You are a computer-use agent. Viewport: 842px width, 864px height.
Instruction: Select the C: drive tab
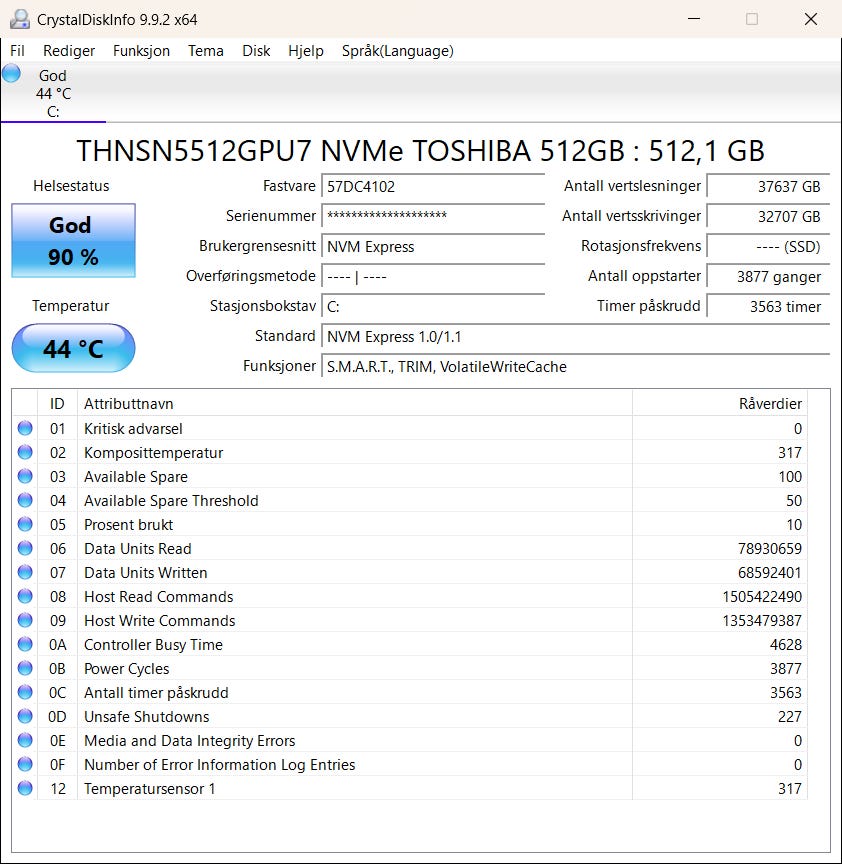coord(53,93)
